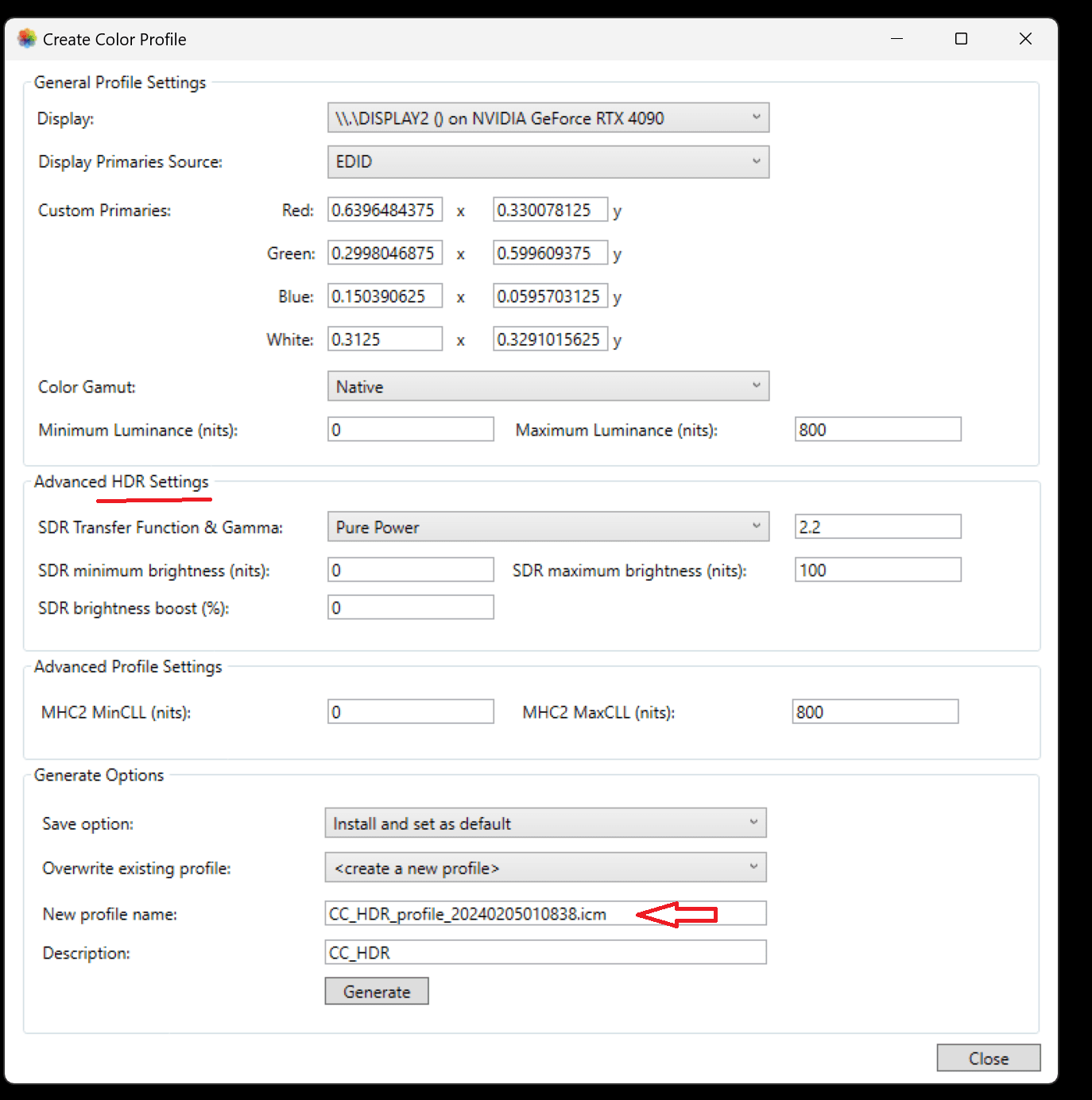Open the Save option dropdown
1092x1100 pixels.
click(x=545, y=823)
